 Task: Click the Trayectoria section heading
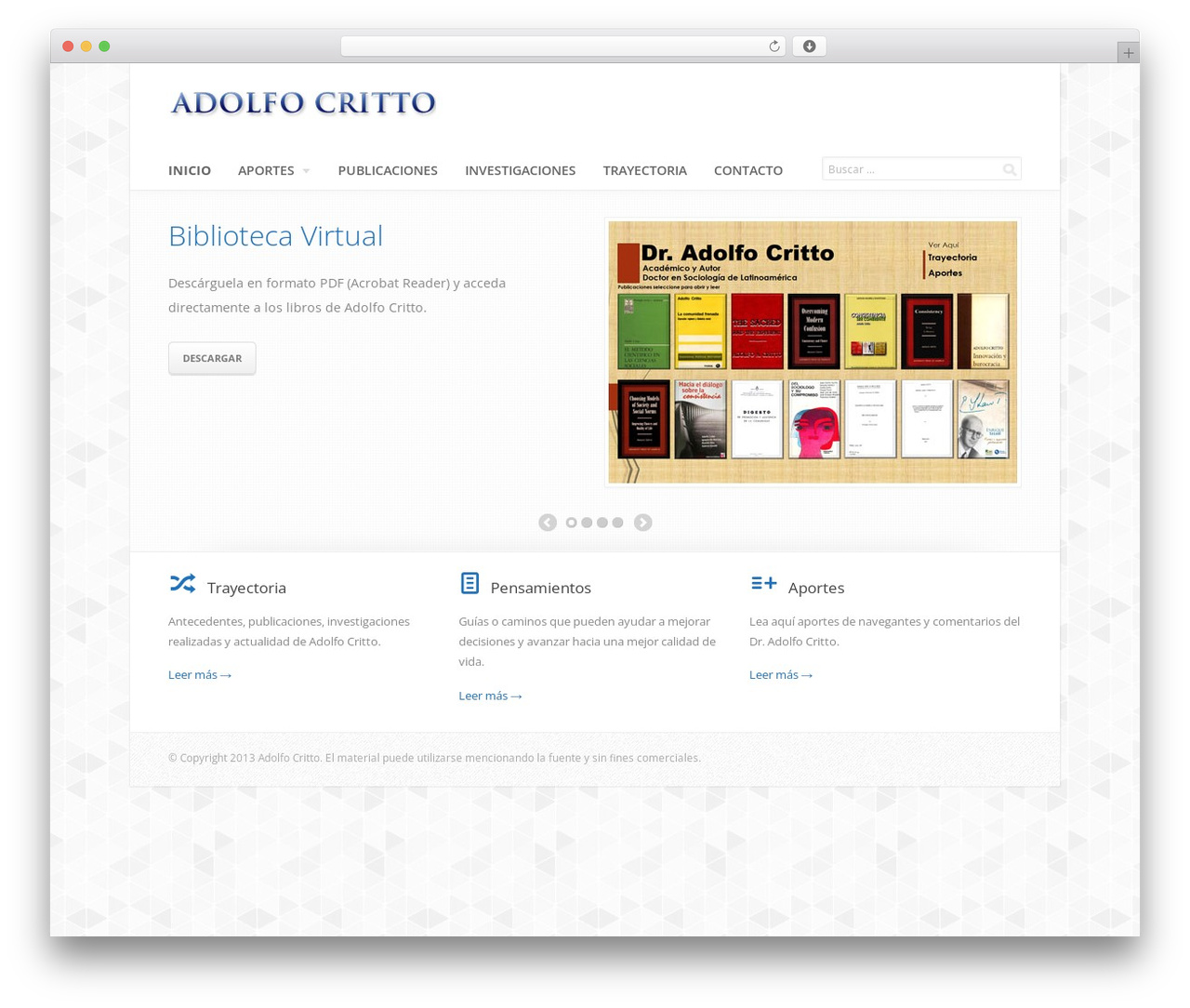[x=246, y=588]
